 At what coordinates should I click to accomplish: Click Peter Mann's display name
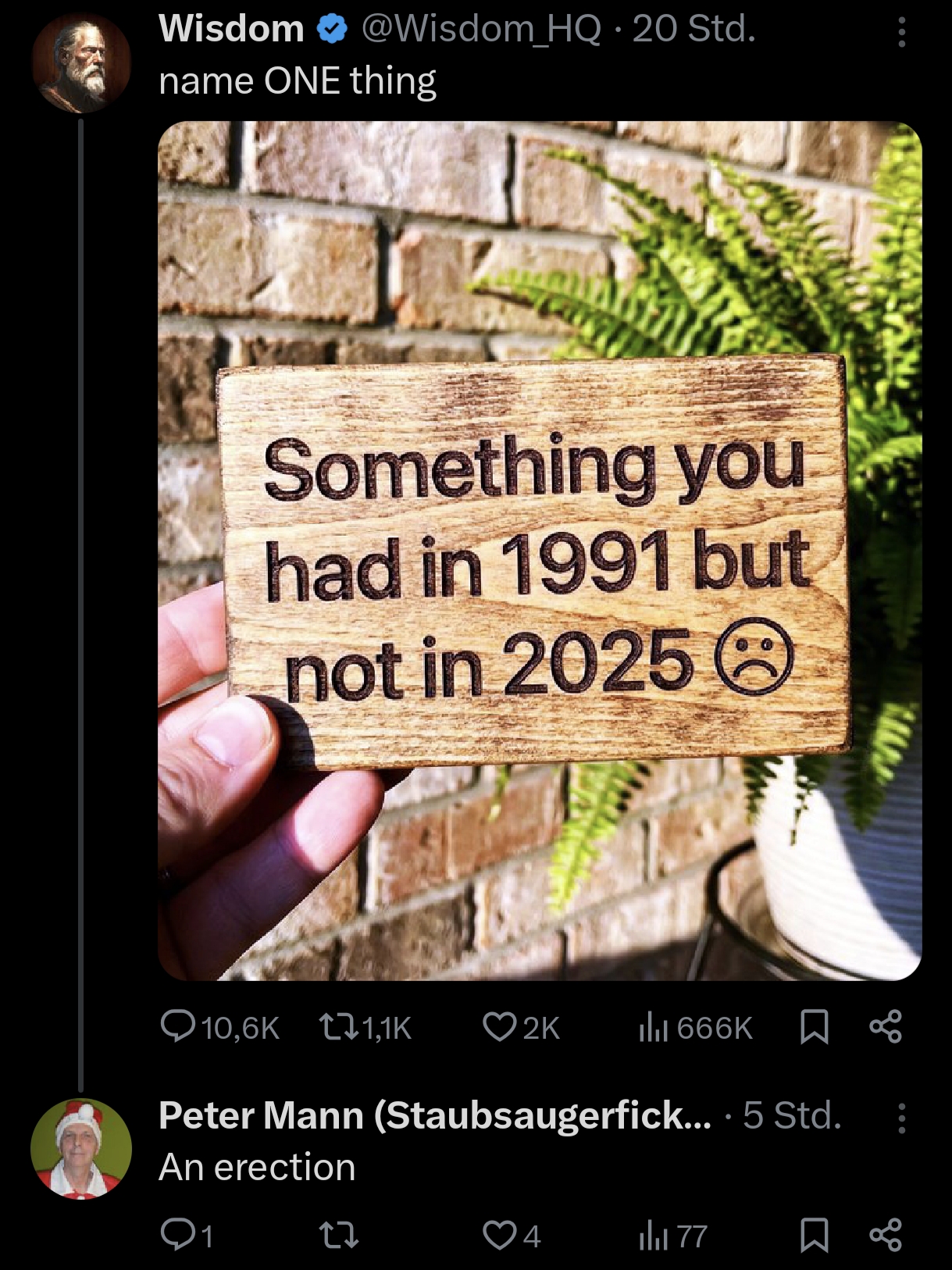point(434,1115)
